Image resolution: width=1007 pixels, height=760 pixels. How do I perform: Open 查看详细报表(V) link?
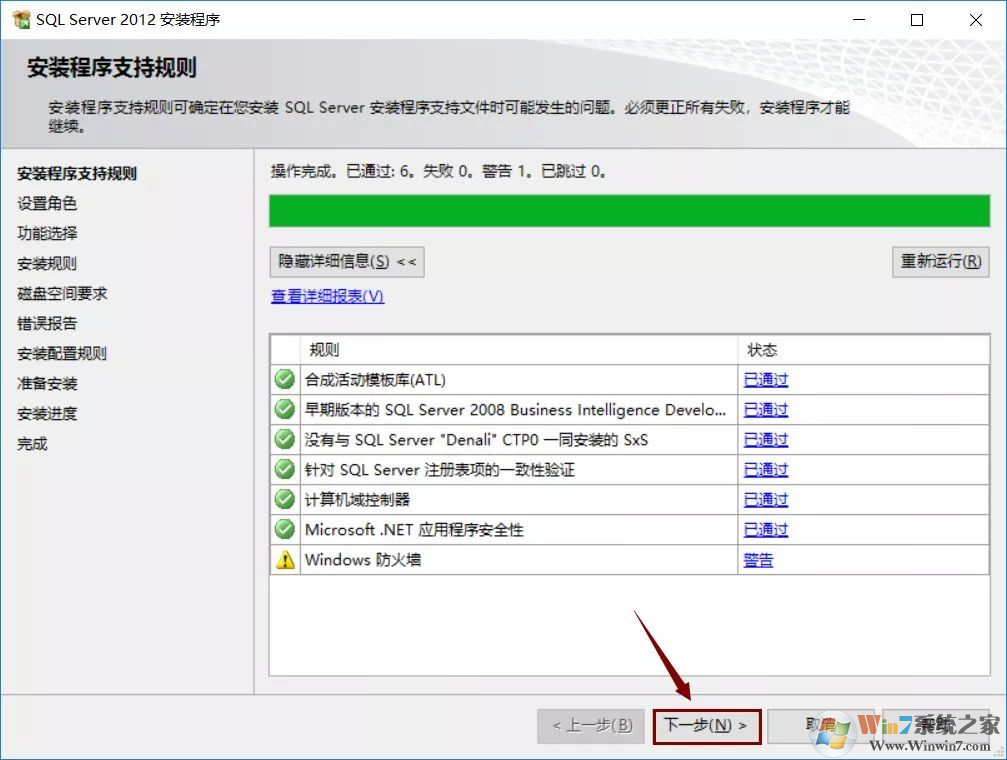point(328,296)
